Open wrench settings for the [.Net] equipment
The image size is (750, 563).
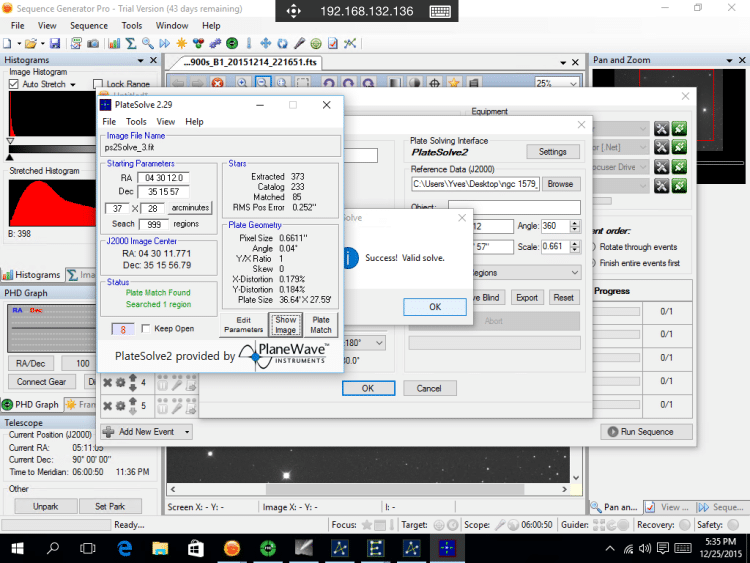coord(662,147)
